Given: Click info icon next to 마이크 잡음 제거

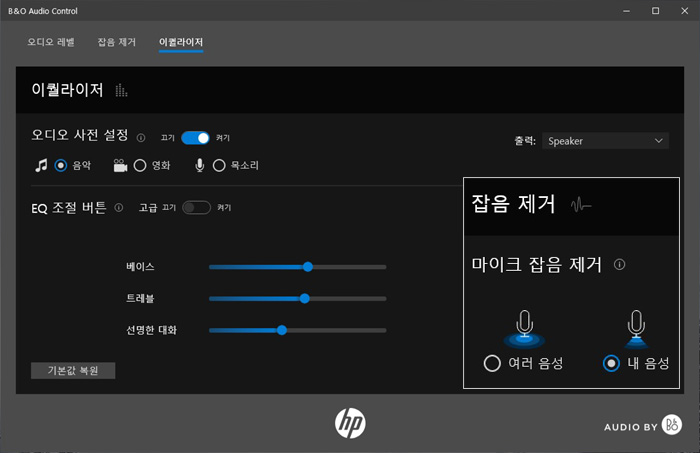Looking at the screenshot, I should [619, 265].
